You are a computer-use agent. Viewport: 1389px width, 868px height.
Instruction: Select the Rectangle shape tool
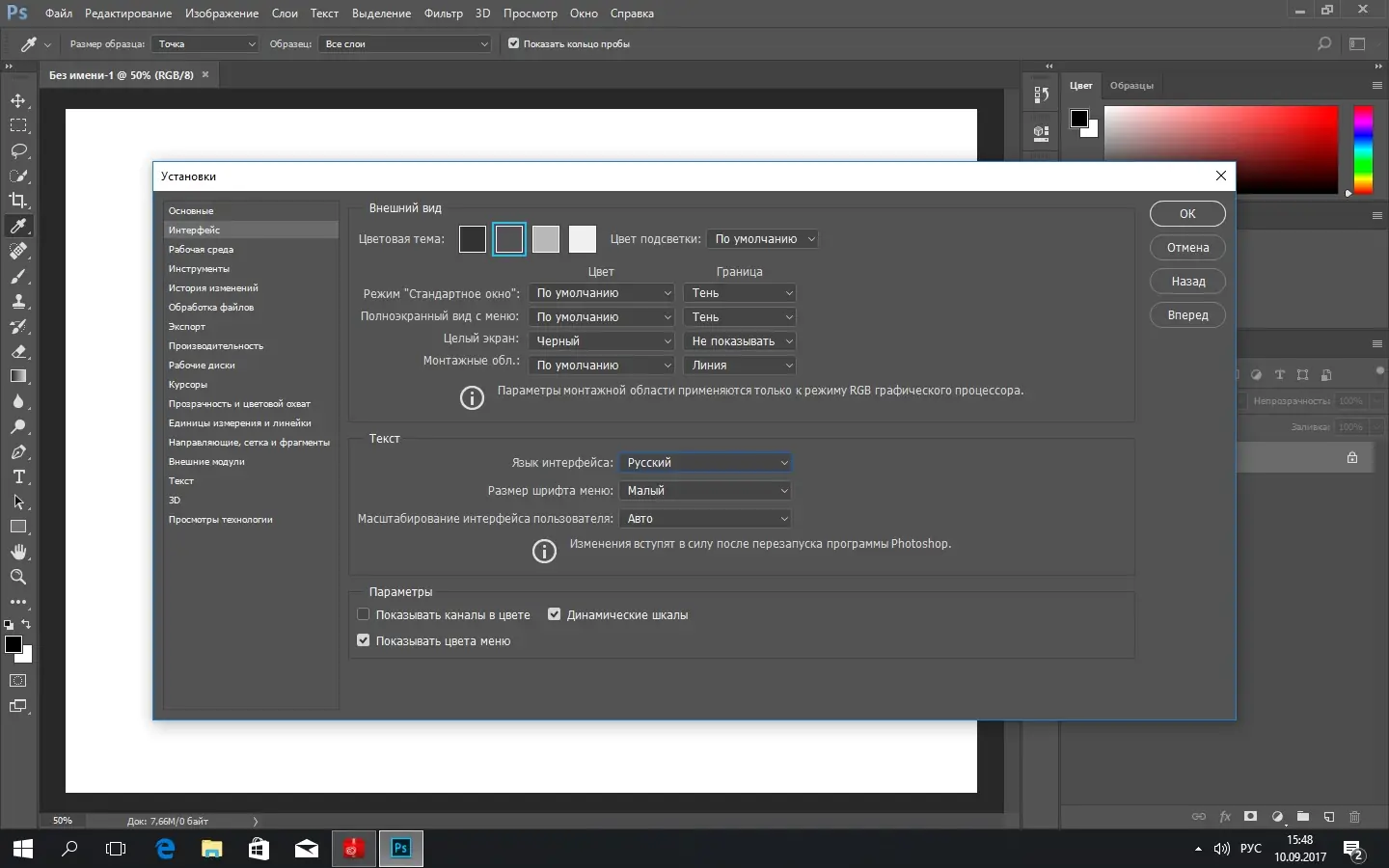[x=18, y=527]
